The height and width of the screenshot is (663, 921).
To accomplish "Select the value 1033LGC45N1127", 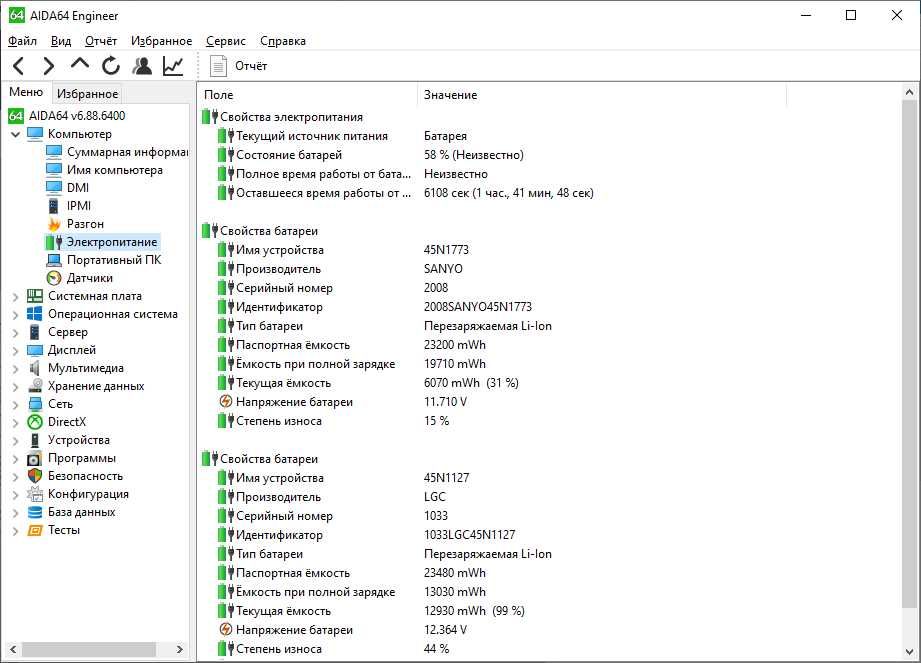I will pos(469,535).
